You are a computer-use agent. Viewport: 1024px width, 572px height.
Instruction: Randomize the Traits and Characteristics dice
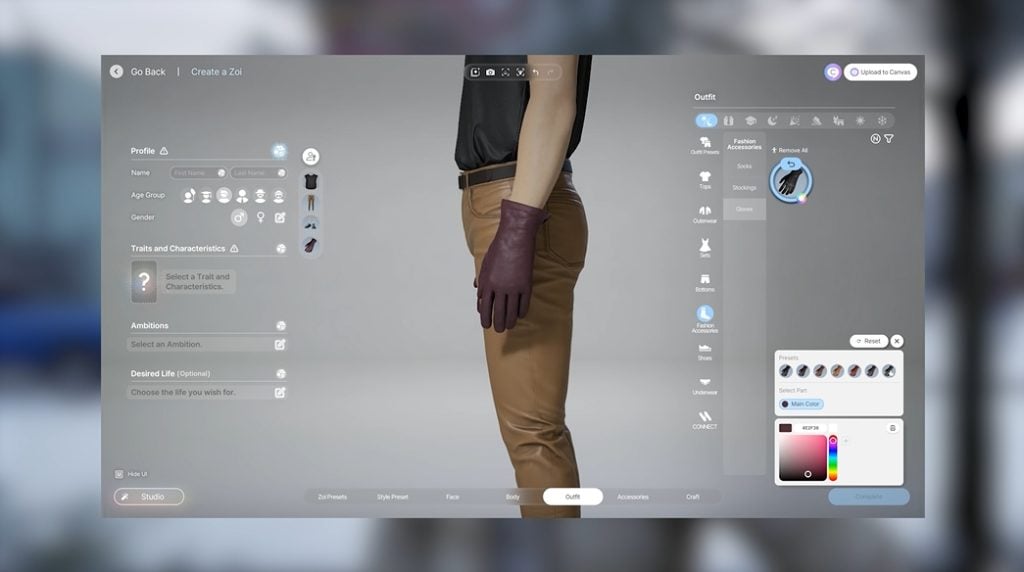[x=281, y=248]
